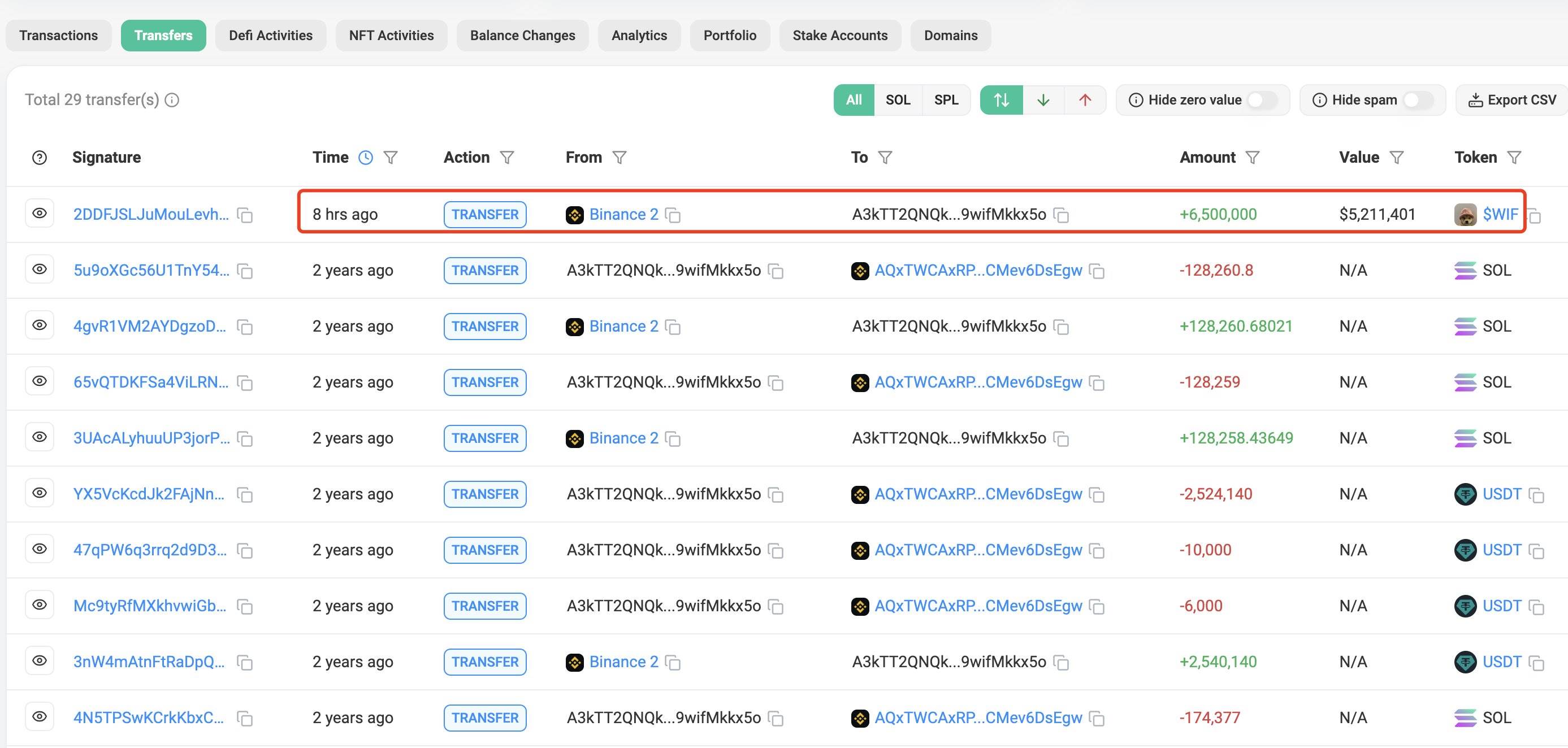Show incoming transfers with green down arrow
1568x748 pixels.
click(x=1043, y=100)
